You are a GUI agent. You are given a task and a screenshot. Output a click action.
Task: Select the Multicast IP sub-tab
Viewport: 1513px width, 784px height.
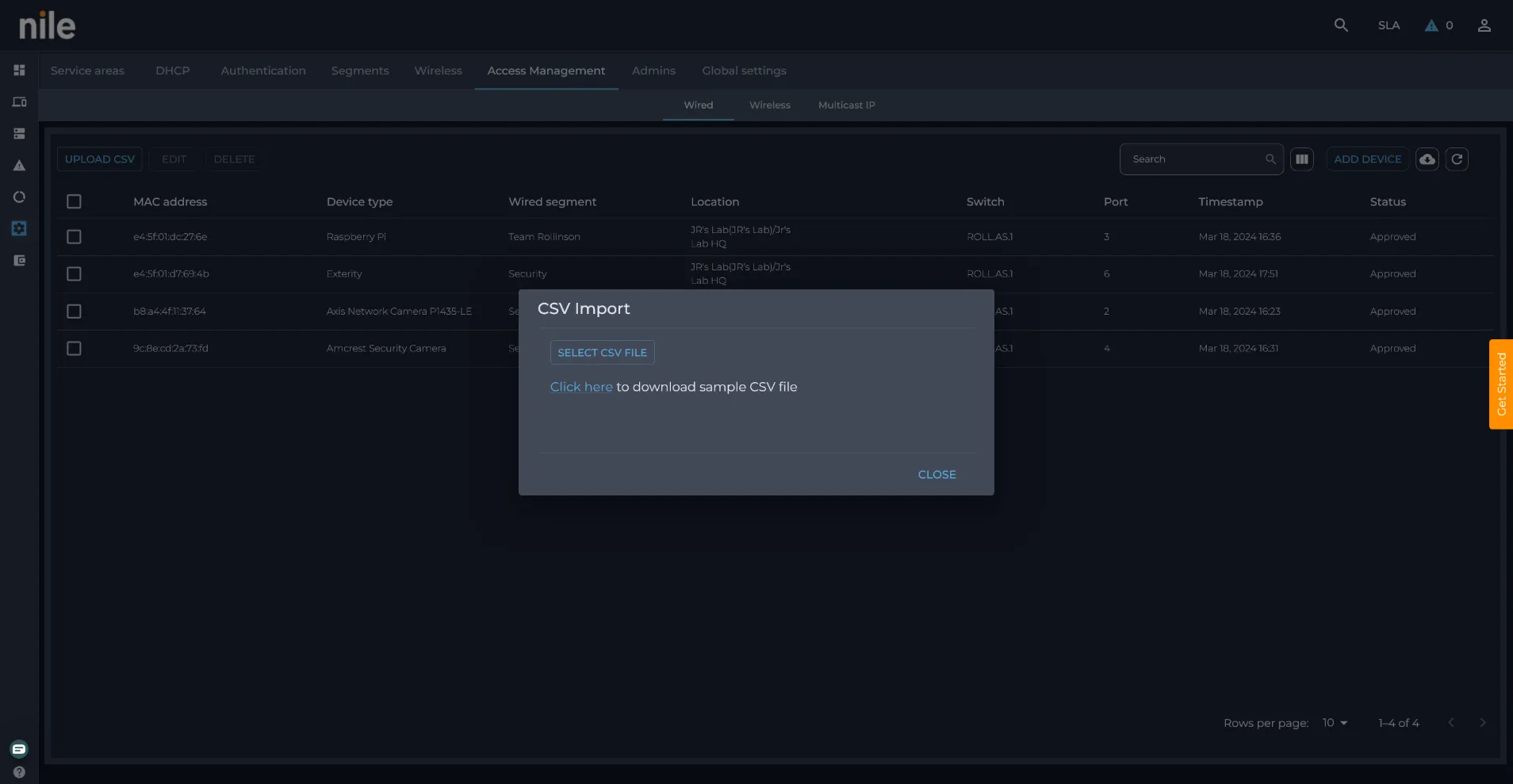[846, 105]
